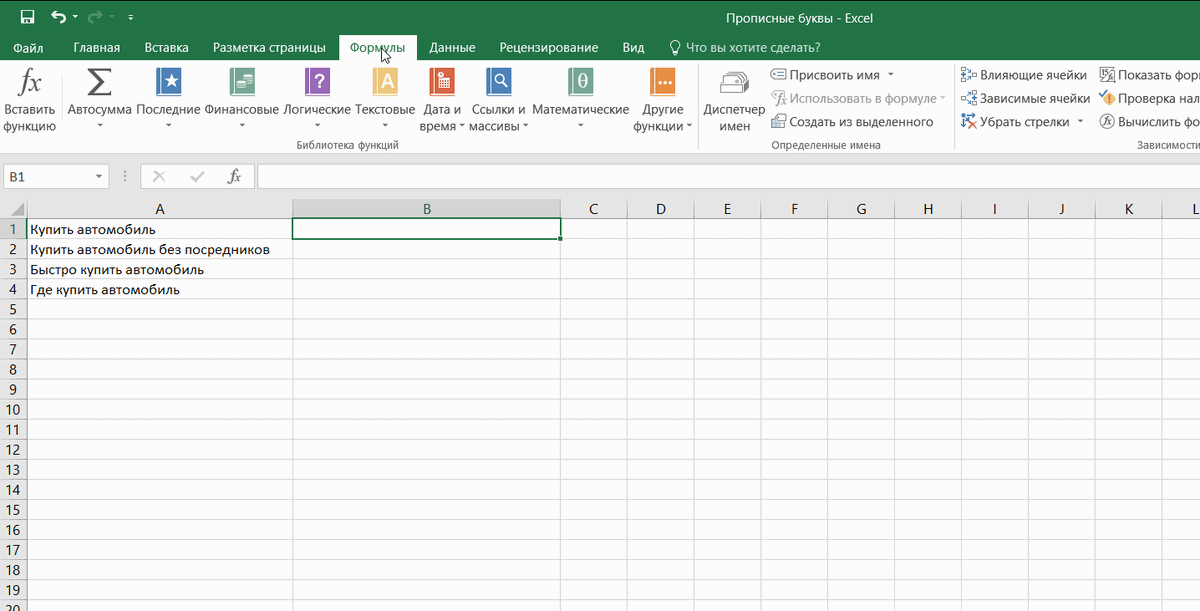Expand the Последние dropdown arrow
The height and width of the screenshot is (611, 1200).
click(x=168, y=126)
